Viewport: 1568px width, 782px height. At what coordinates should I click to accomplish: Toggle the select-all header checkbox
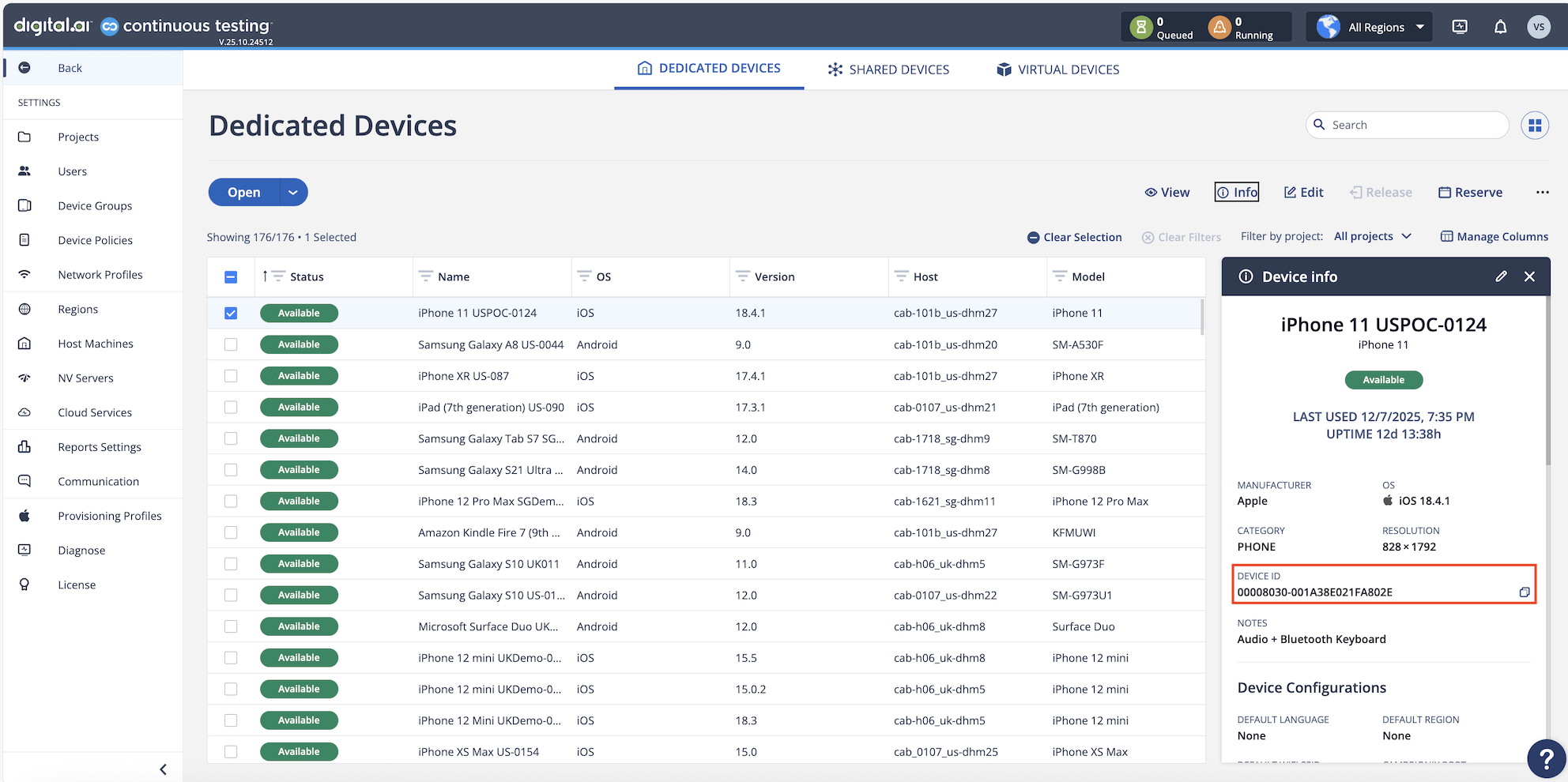tap(231, 277)
